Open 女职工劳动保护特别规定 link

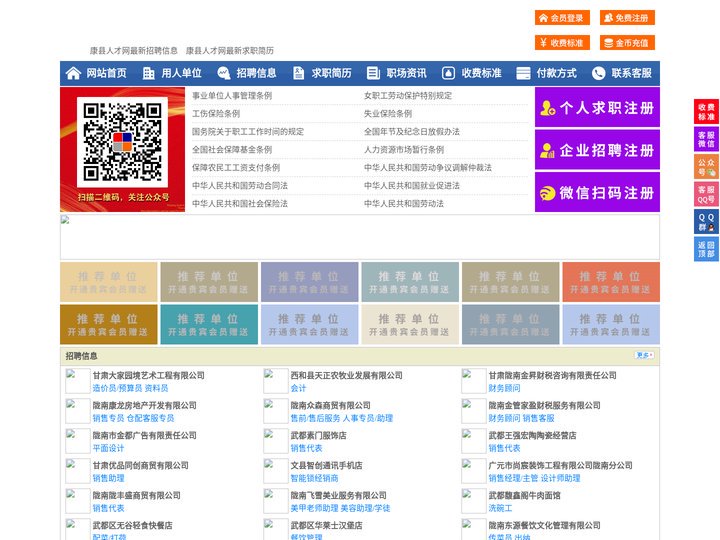click(x=408, y=96)
